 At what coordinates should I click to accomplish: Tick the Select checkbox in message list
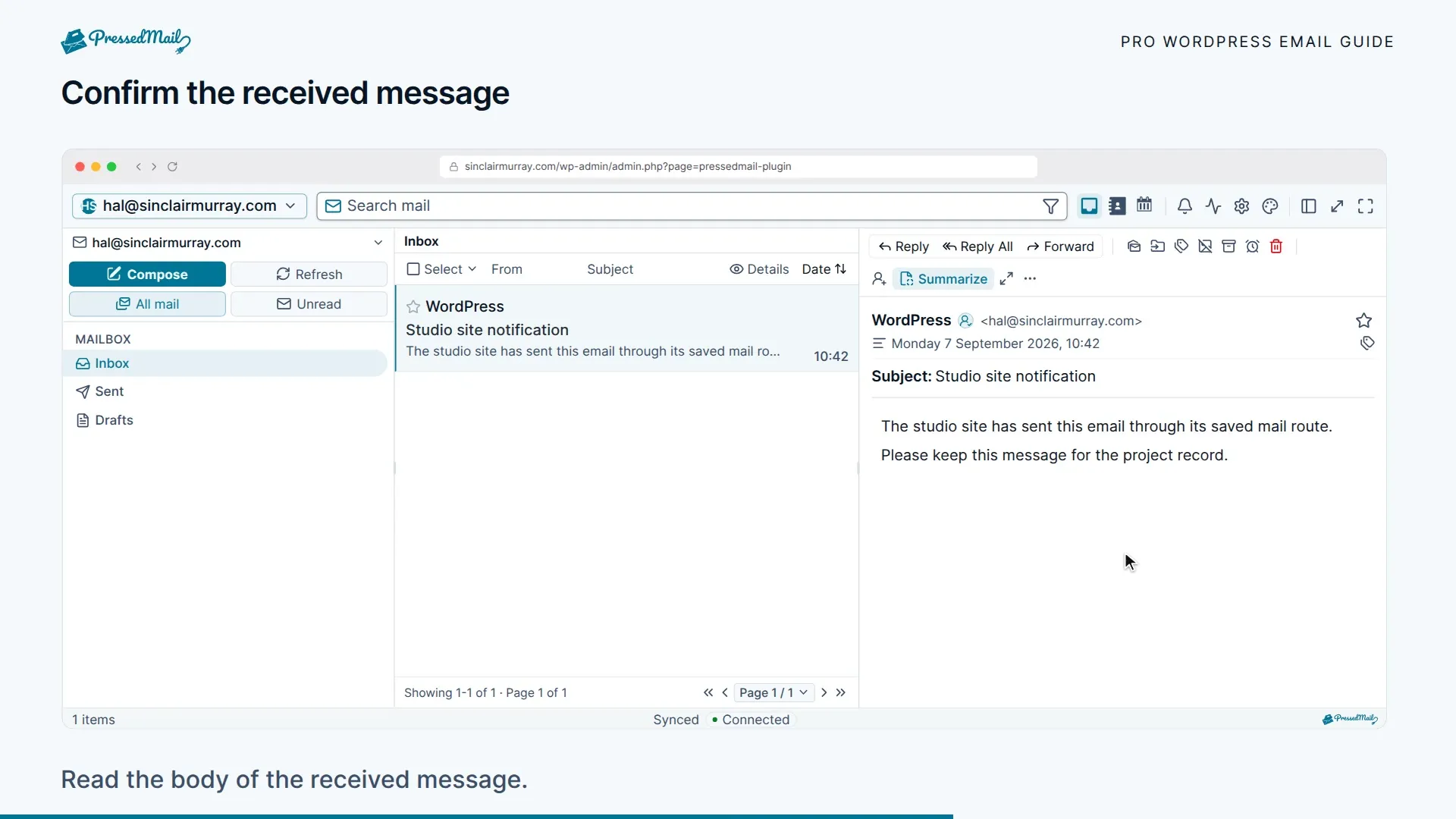click(413, 269)
